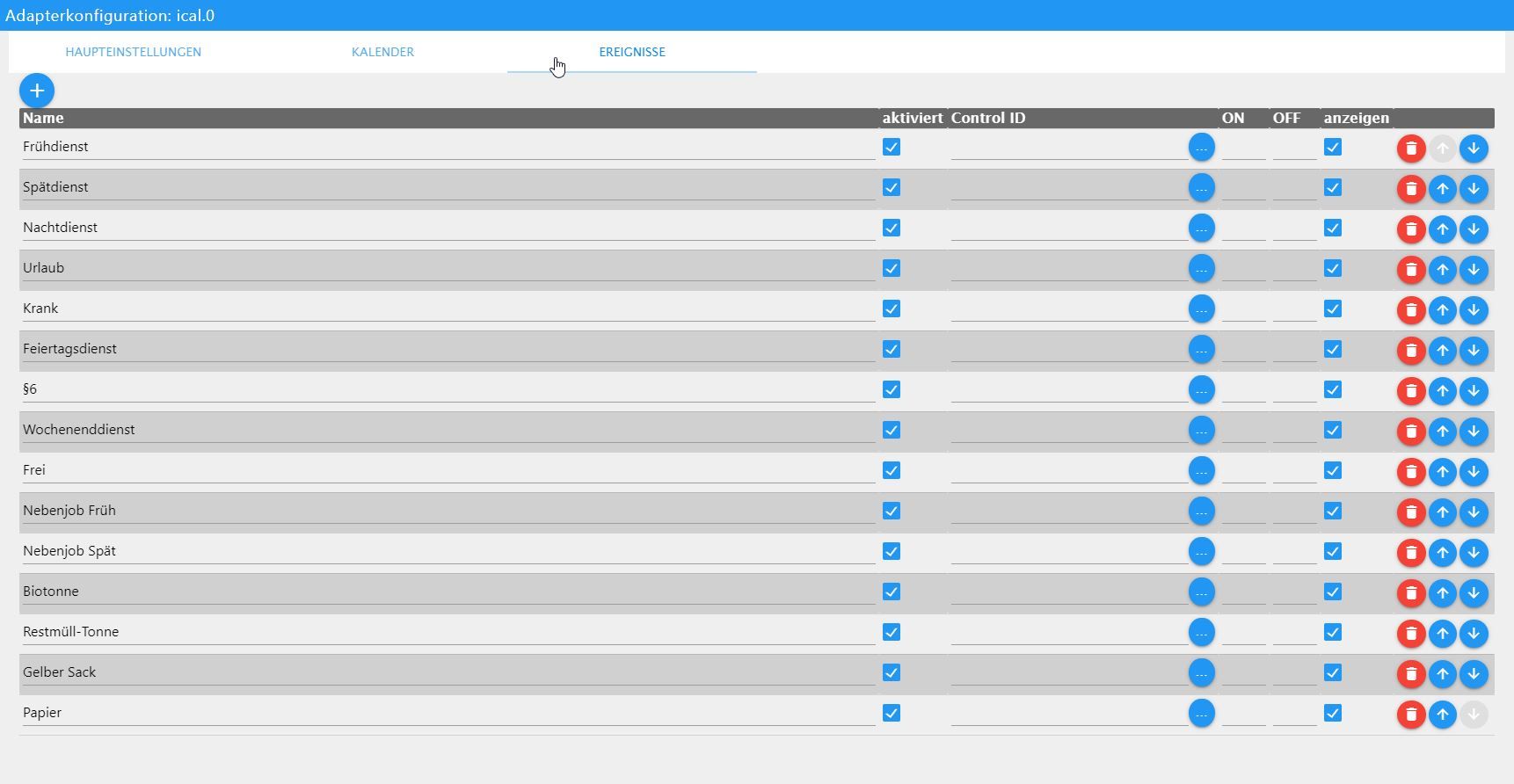This screenshot has height=784, width=1514.
Task: Click Control ID field for Spätdienst
Action: (x=1069, y=187)
